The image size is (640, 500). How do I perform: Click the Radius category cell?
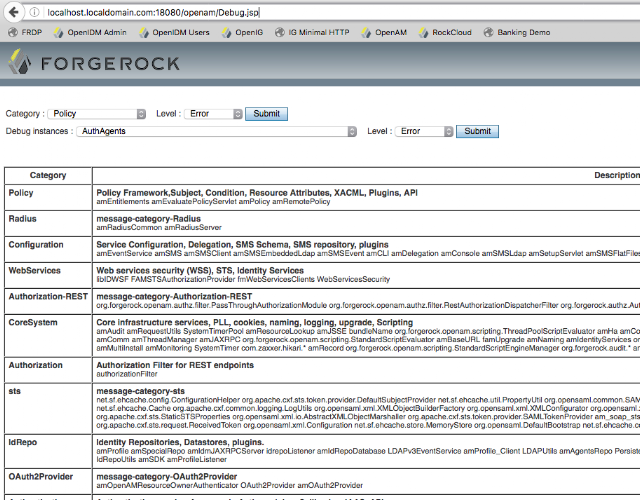[x=48, y=223]
